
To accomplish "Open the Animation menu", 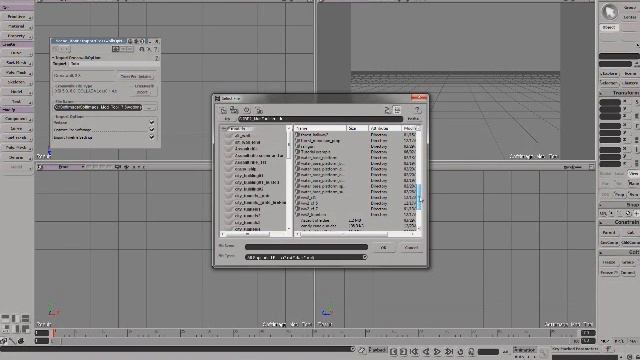I will 524,350.
